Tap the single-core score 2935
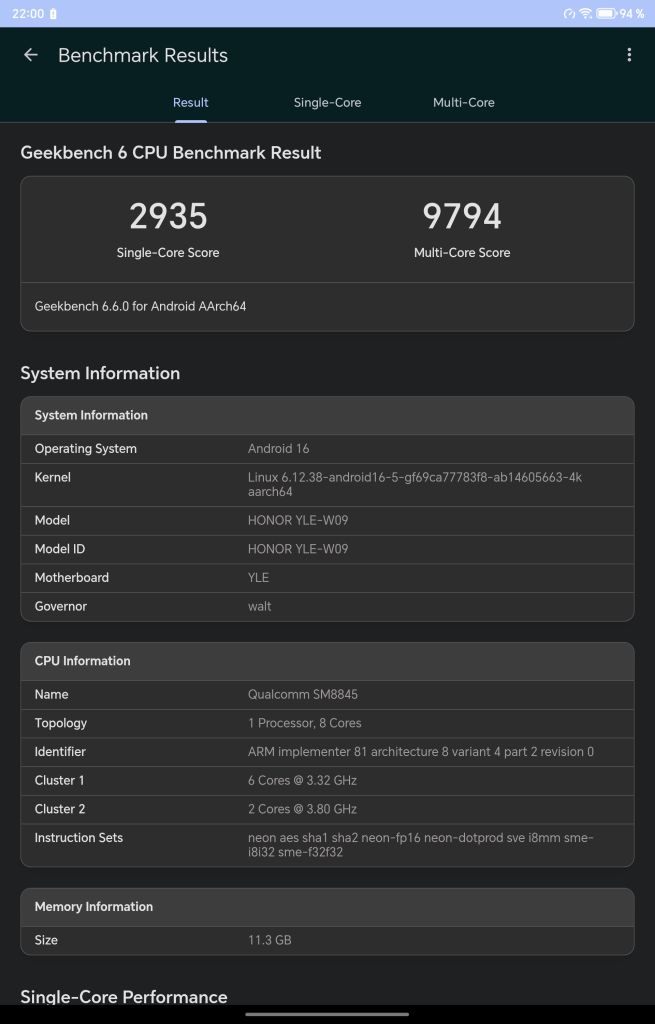Screen dimensions: 655x1024 [x=168, y=217]
